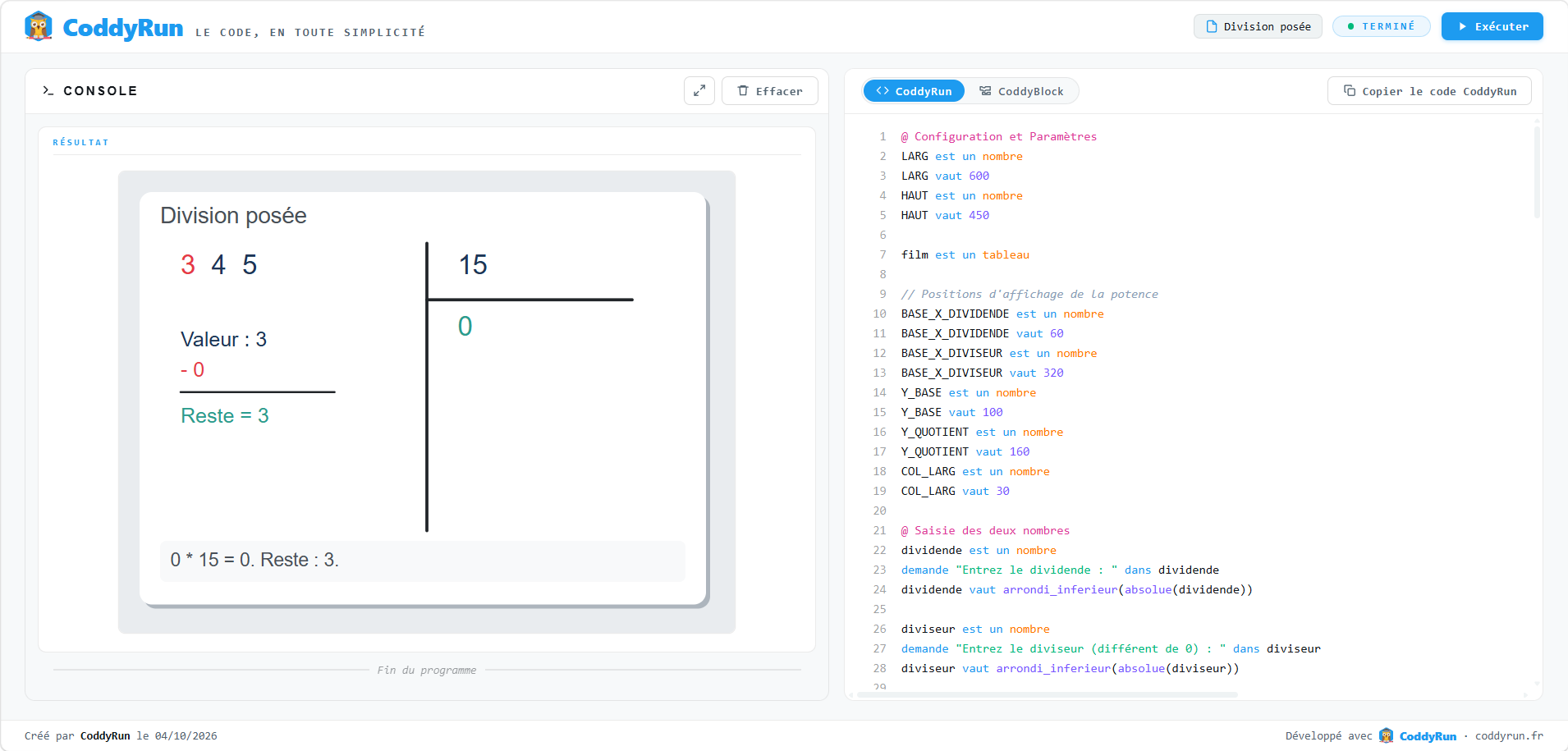Click the console prompt icon
Screen dimensions: 1568x751
pos(48,91)
